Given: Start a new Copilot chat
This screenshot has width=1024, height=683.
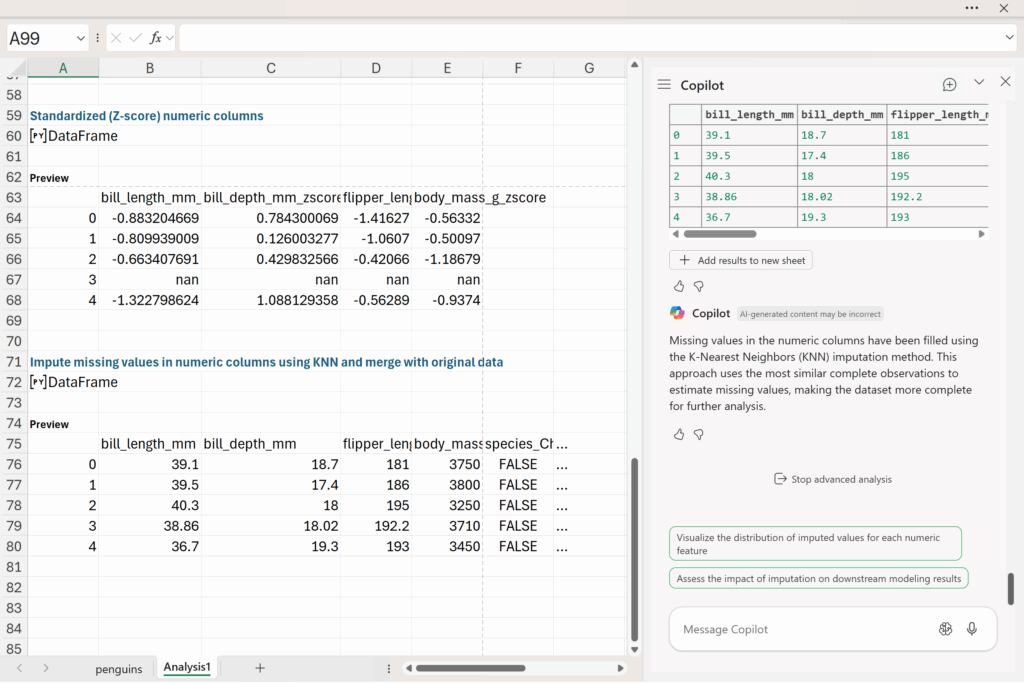Looking at the screenshot, I should coord(949,85).
